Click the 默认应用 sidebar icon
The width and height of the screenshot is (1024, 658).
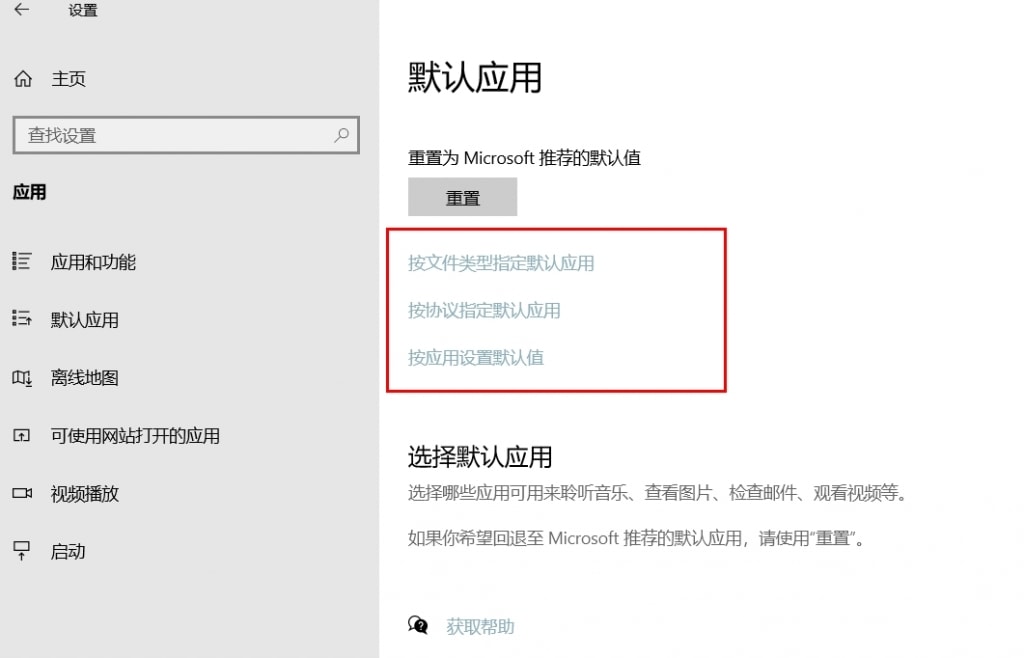point(21,319)
